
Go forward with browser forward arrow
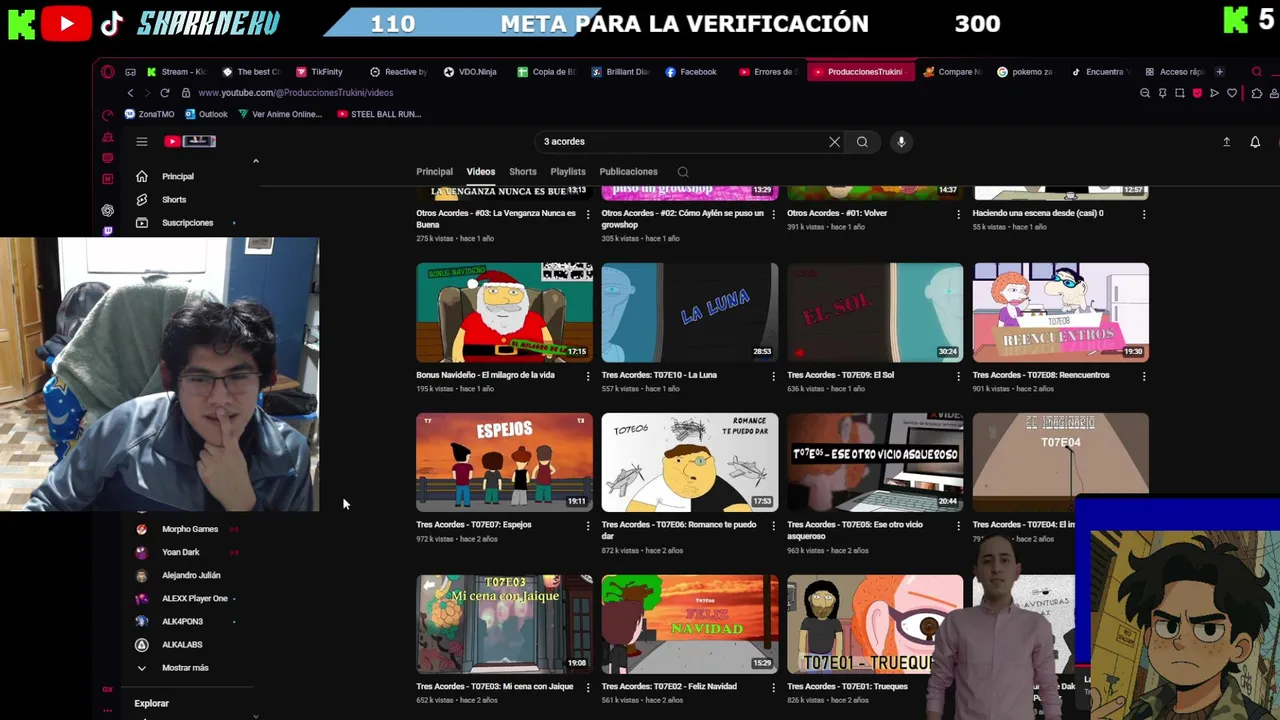click(x=147, y=93)
